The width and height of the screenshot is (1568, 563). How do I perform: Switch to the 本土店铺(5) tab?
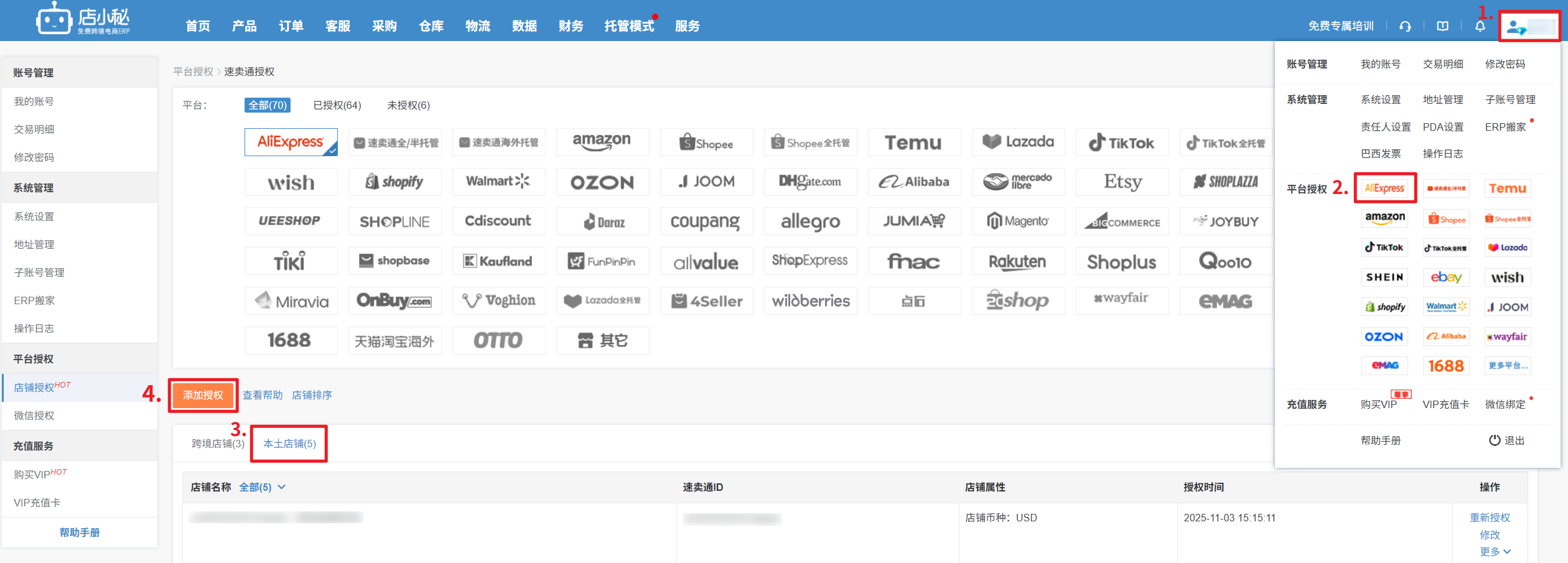coord(289,444)
